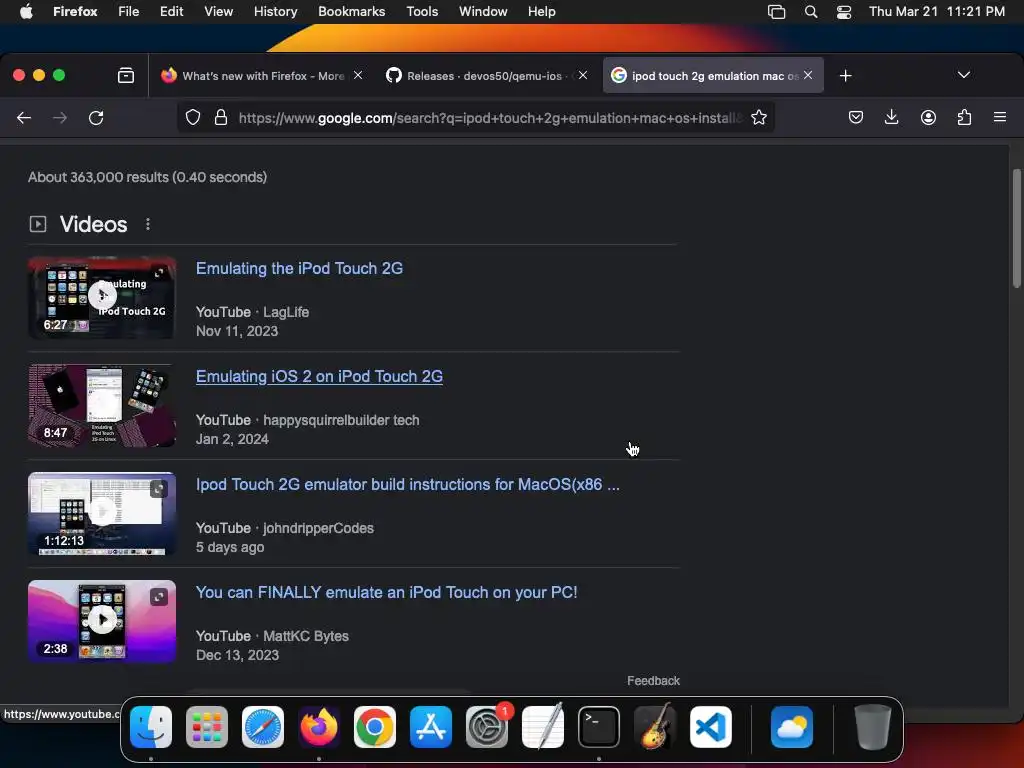Open the History menu
The width and height of the screenshot is (1024, 768).
tap(275, 12)
